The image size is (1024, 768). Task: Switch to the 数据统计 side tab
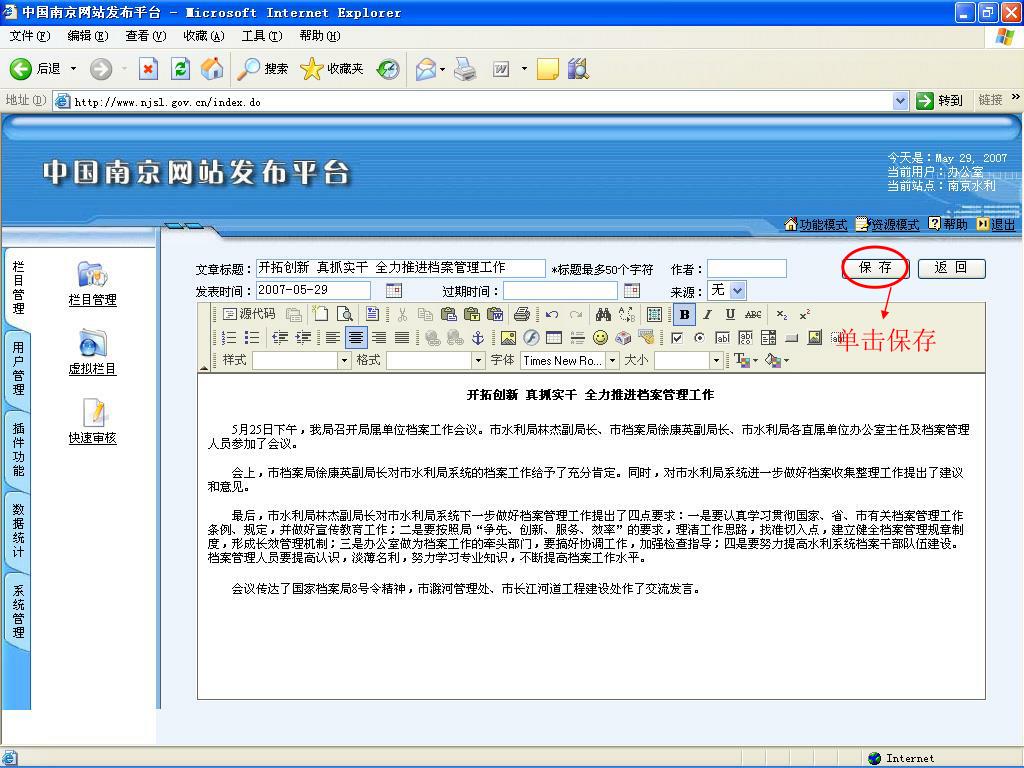[18, 530]
